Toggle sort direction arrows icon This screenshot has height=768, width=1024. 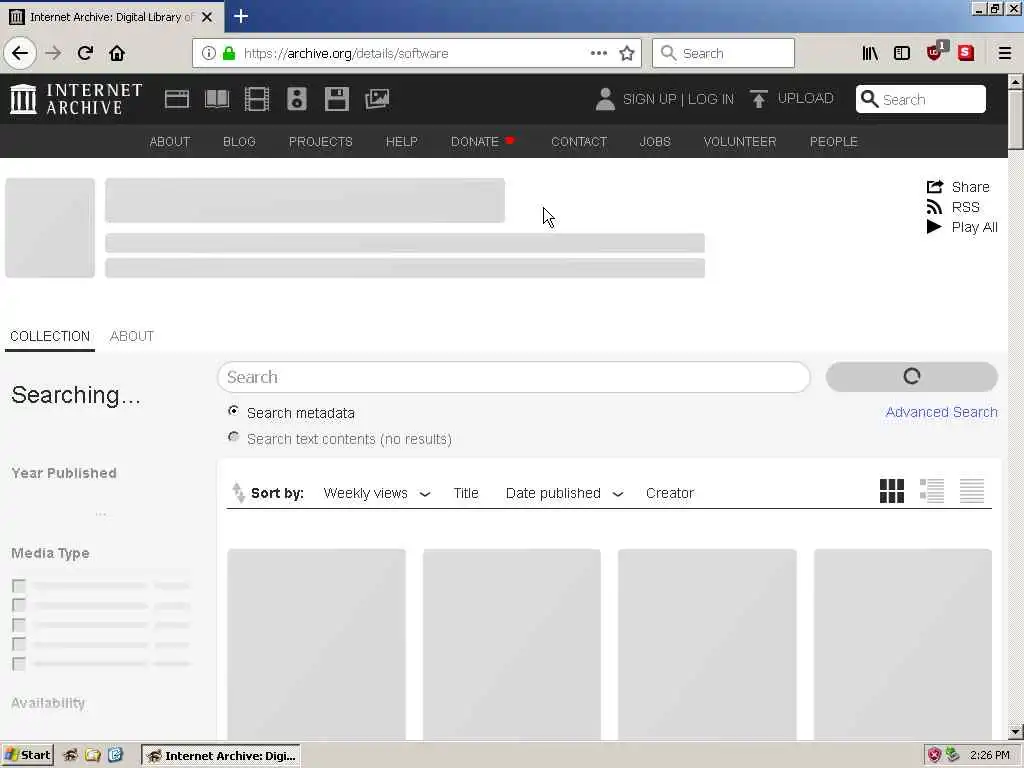pyautogui.click(x=238, y=492)
